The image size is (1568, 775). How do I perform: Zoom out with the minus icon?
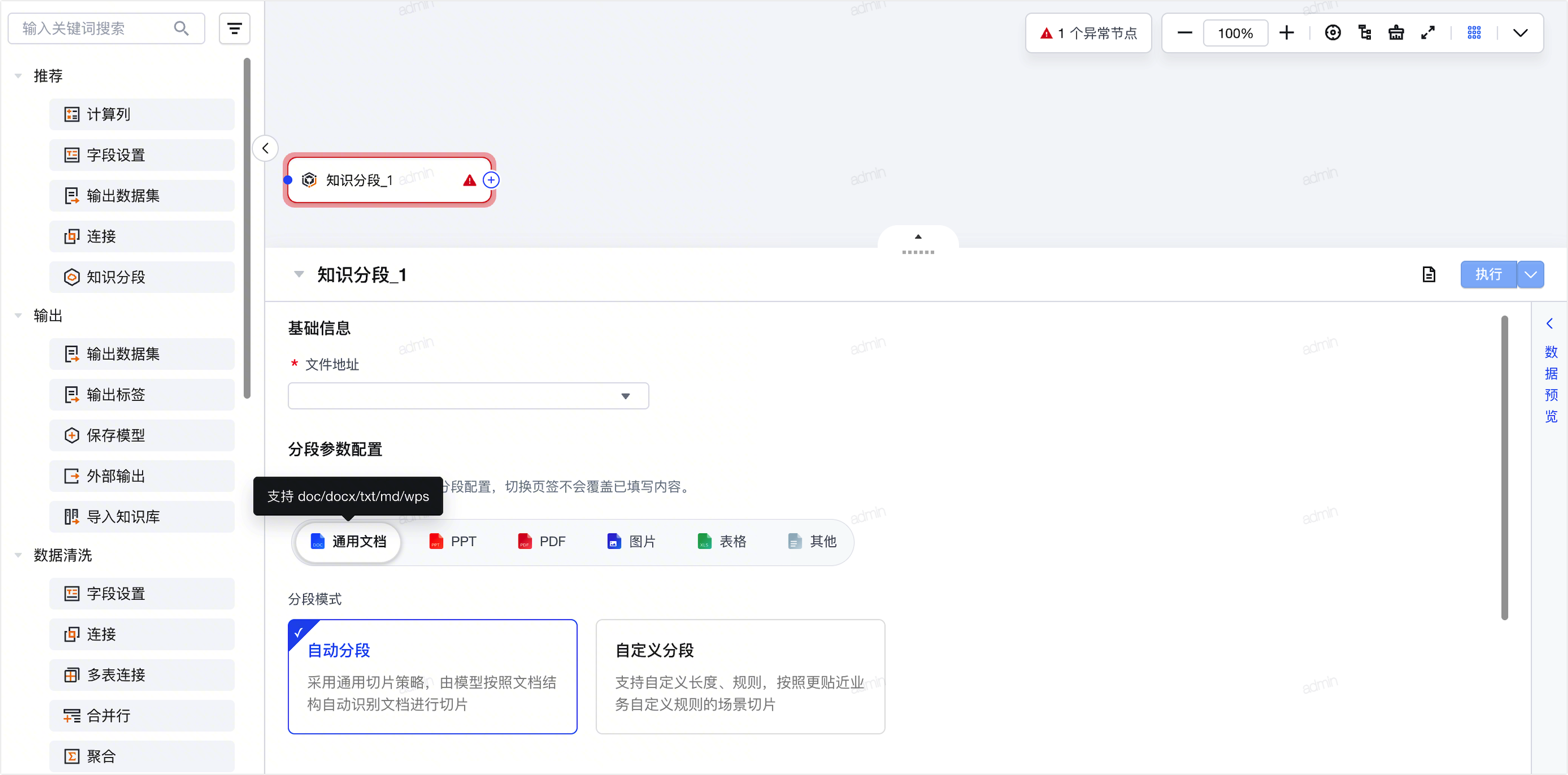pyautogui.click(x=1185, y=33)
